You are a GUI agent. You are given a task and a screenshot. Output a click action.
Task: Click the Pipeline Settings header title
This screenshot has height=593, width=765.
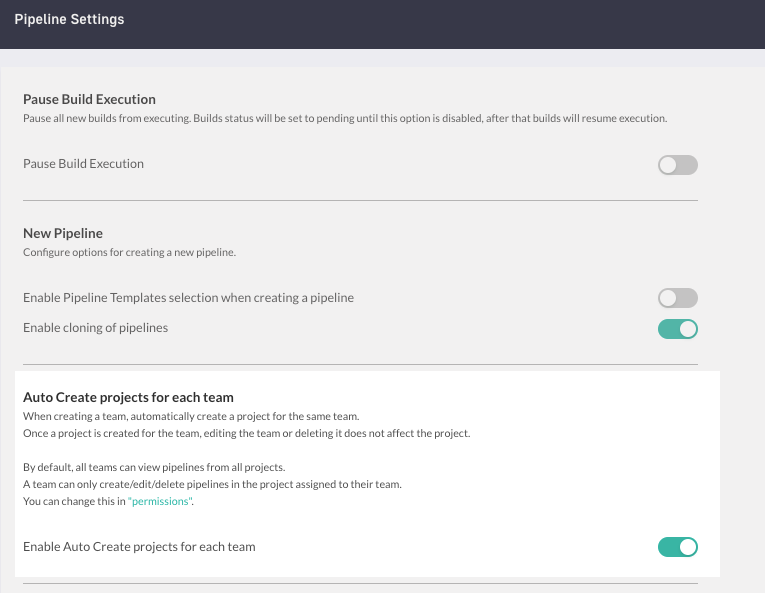(70, 20)
